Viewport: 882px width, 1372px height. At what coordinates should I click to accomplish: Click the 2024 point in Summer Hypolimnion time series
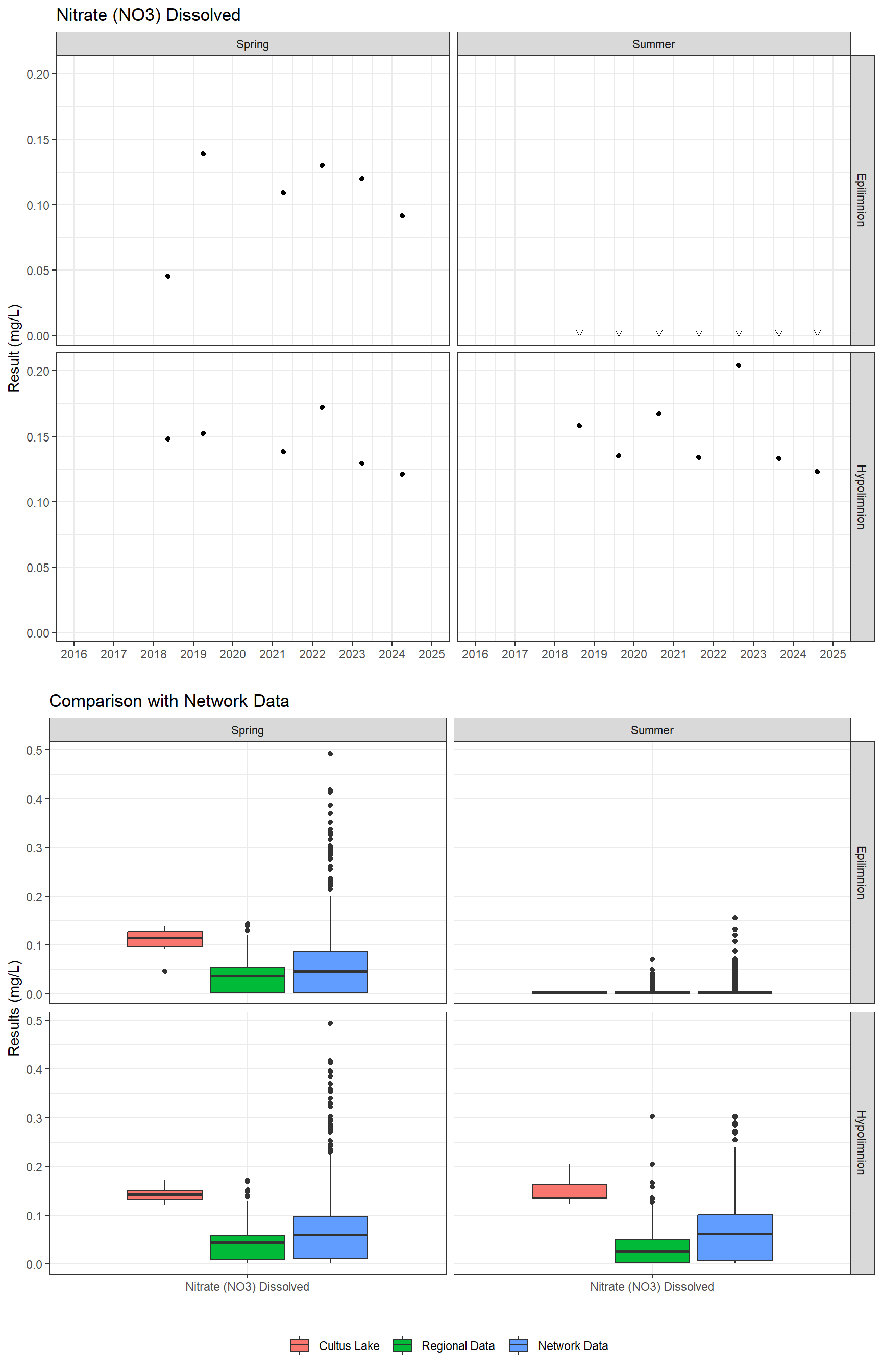click(817, 472)
